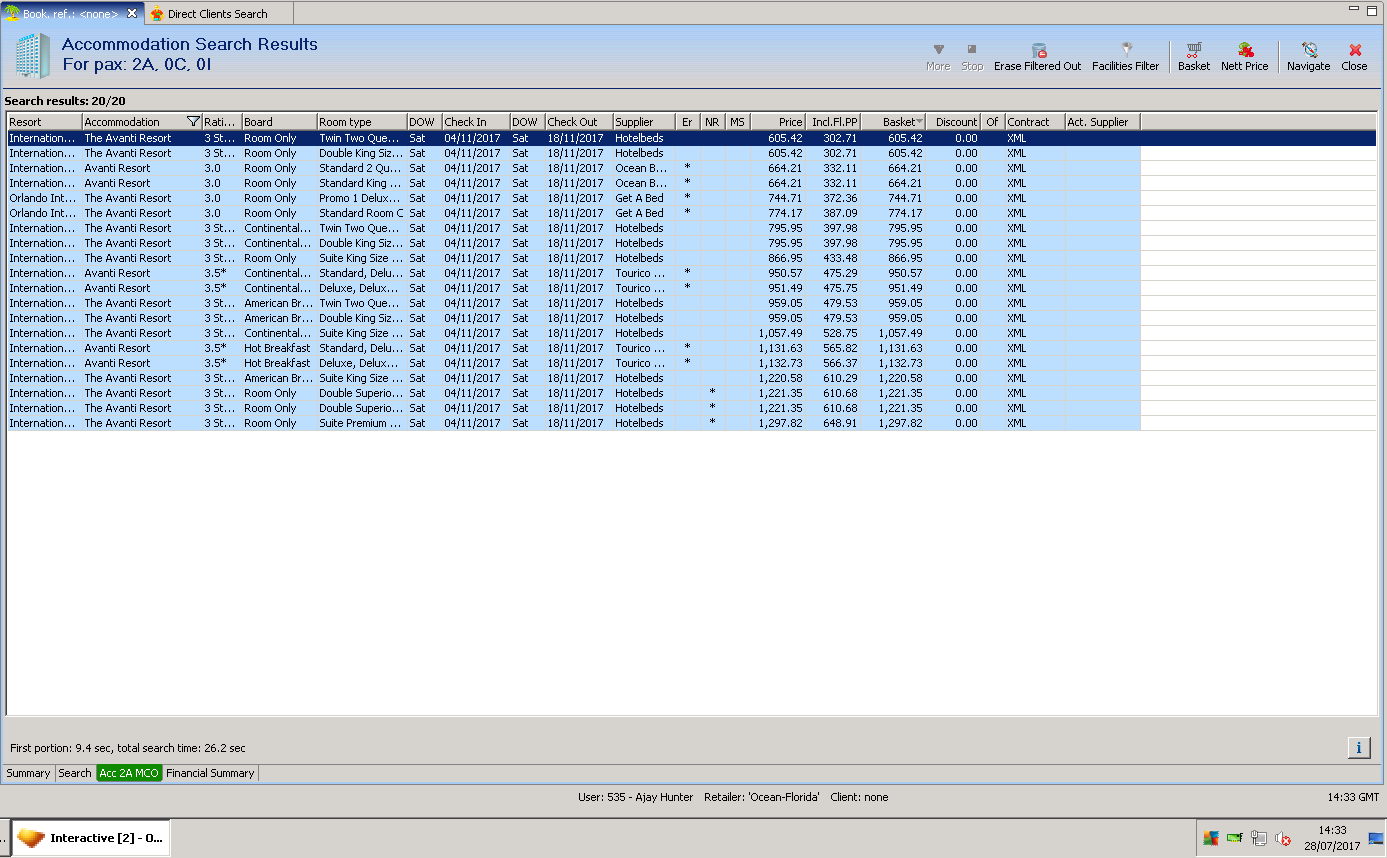1387x858 pixels.
Task: Click the Navigate toolbar icon
Action: coord(1308,51)
